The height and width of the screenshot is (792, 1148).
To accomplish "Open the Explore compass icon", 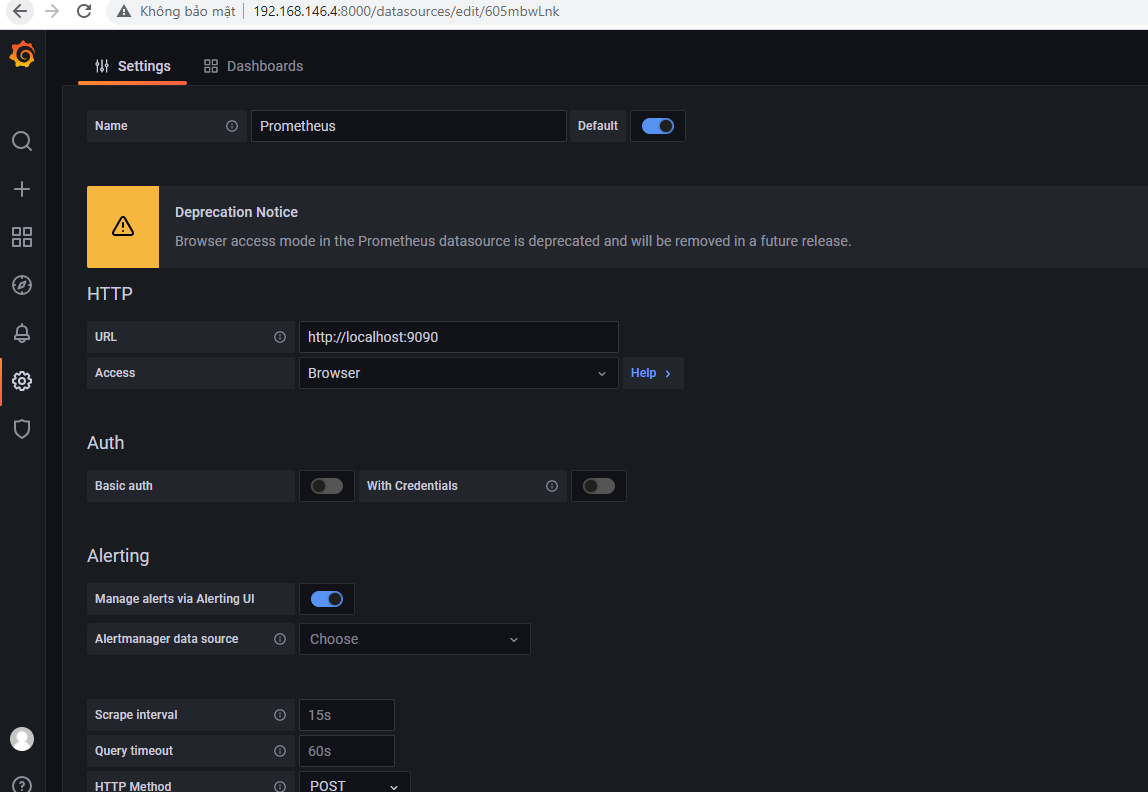I will coord(22,285).
